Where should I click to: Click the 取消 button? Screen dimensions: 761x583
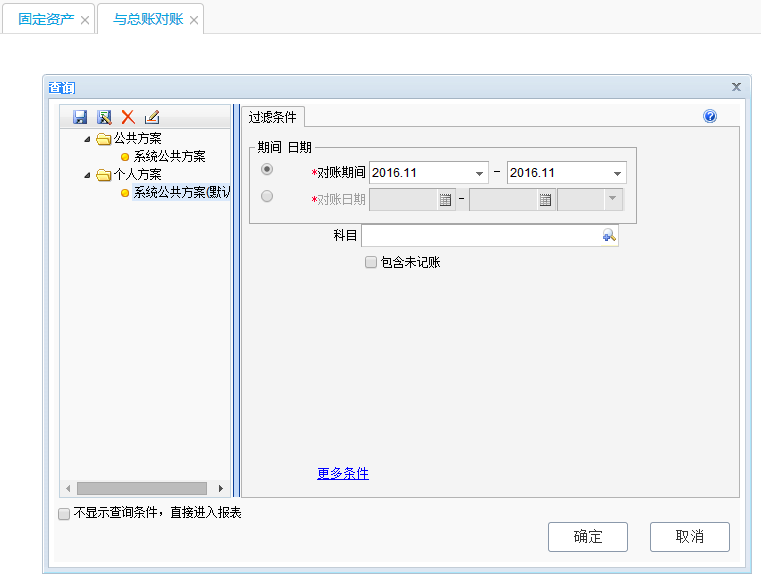(x=690, y=537)
